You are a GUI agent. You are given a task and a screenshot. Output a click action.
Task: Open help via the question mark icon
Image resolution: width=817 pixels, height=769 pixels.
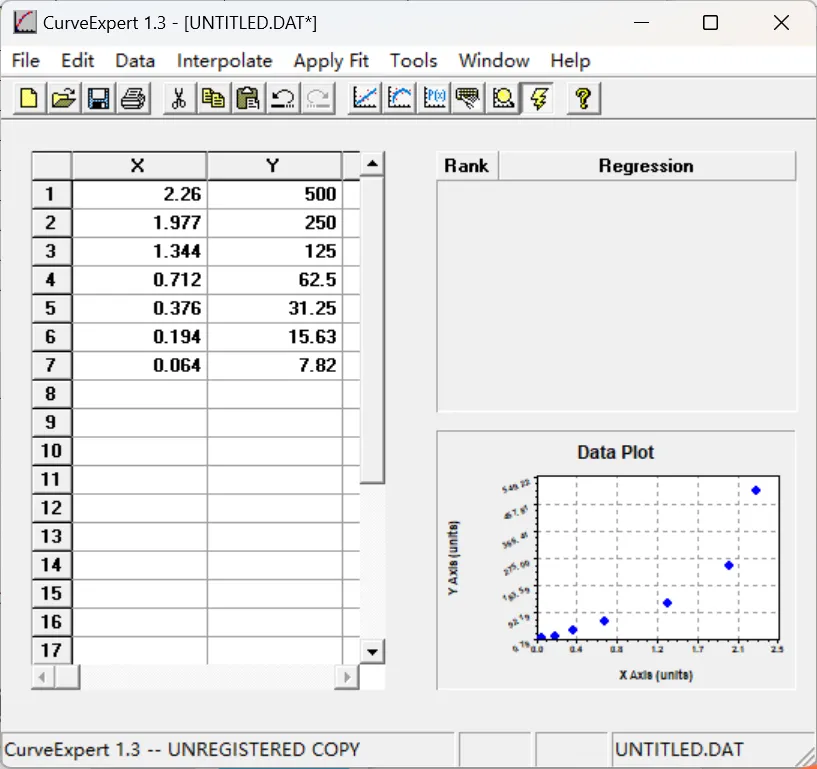click(x=584, y=98)
